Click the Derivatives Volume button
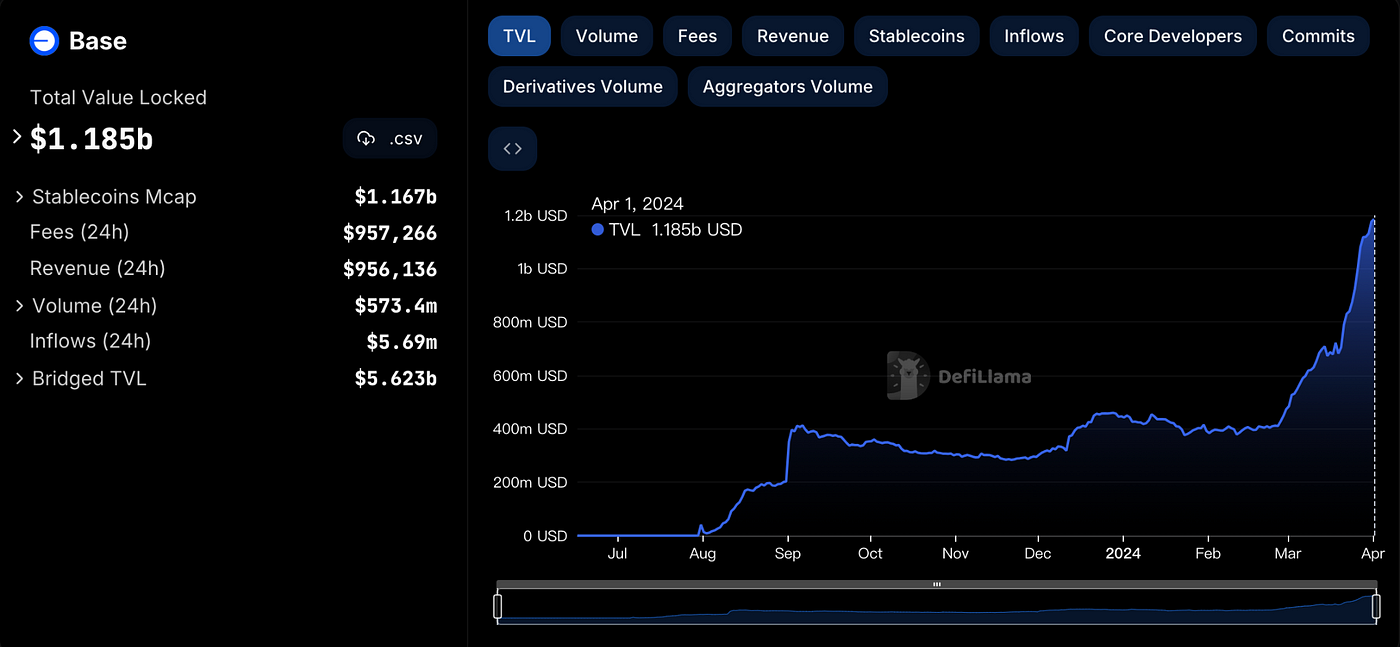The height and width of the screenshot is (647, 1400). pos(582,87)
